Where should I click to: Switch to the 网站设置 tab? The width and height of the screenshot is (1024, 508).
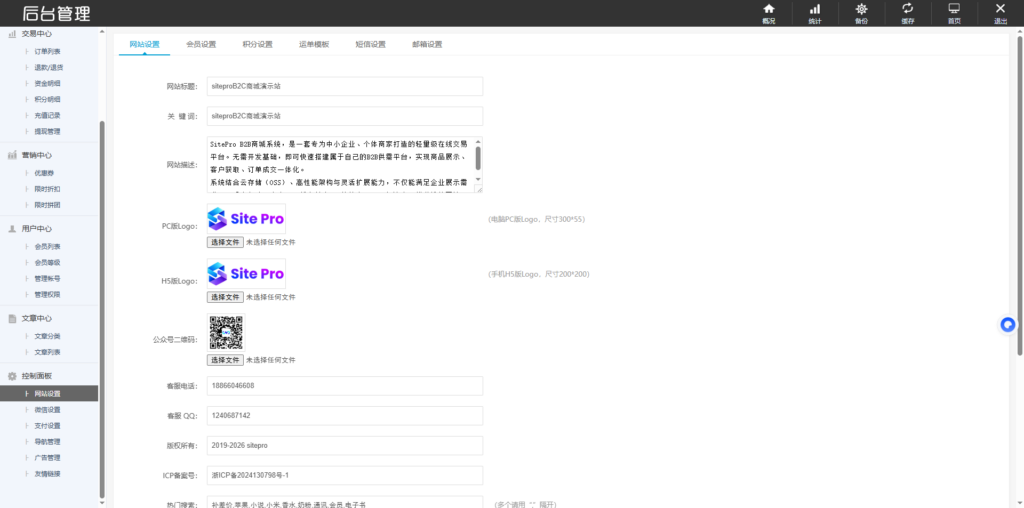coord(144,44)
